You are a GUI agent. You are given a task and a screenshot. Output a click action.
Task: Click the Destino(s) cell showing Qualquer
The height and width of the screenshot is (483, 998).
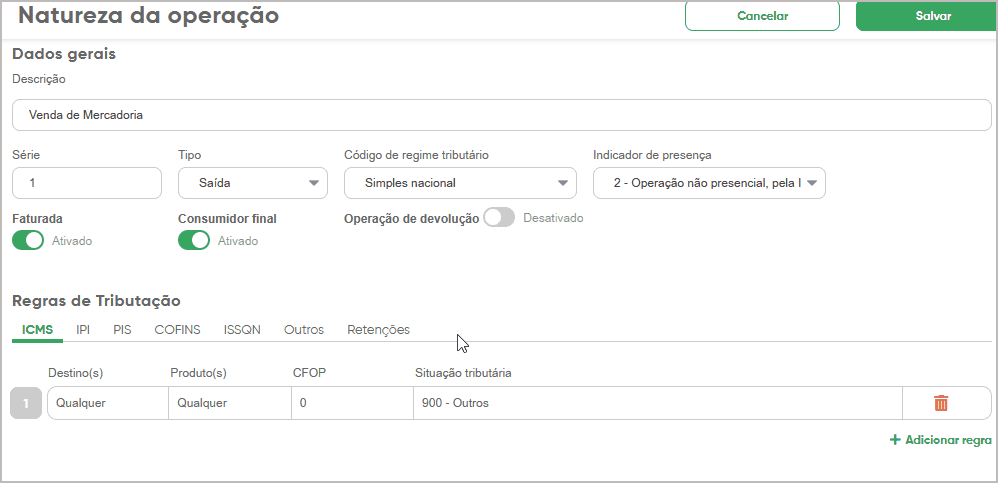pyautogui.click(x=108, y=403)
